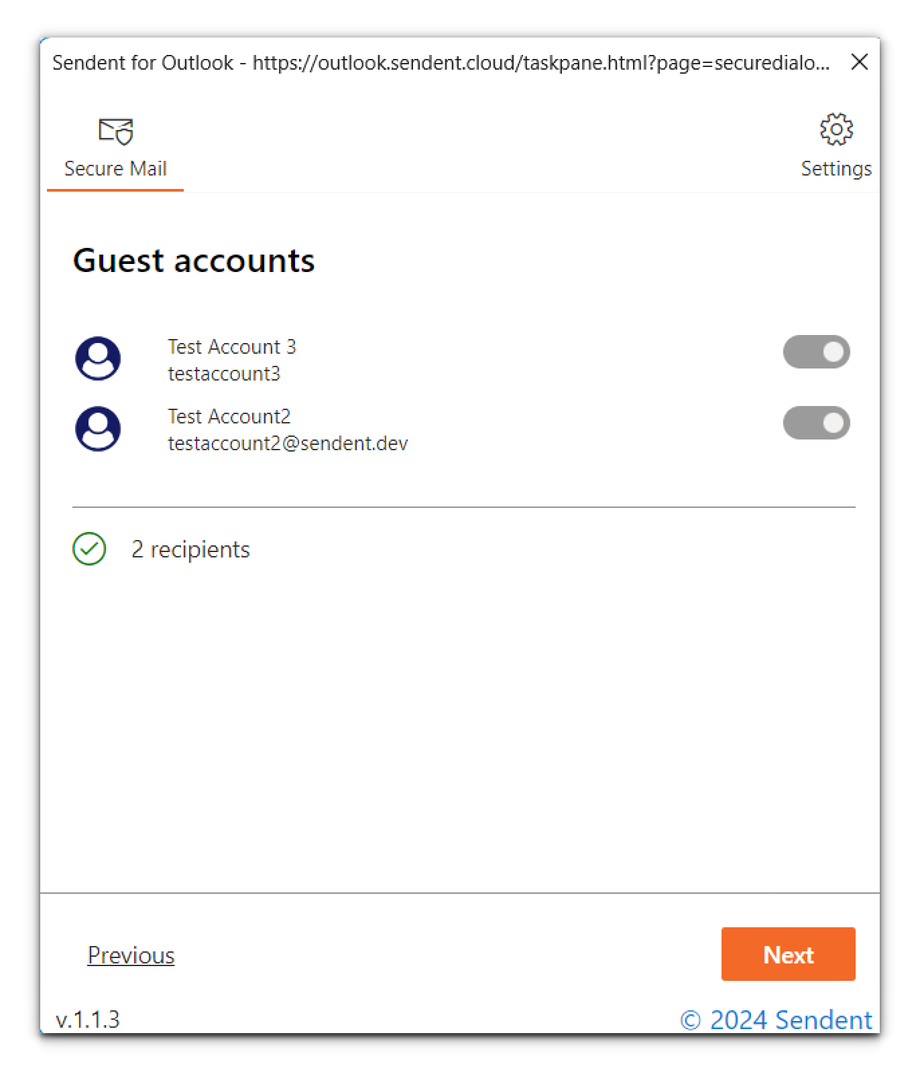Select the Settings tab label

coord(836,168)
